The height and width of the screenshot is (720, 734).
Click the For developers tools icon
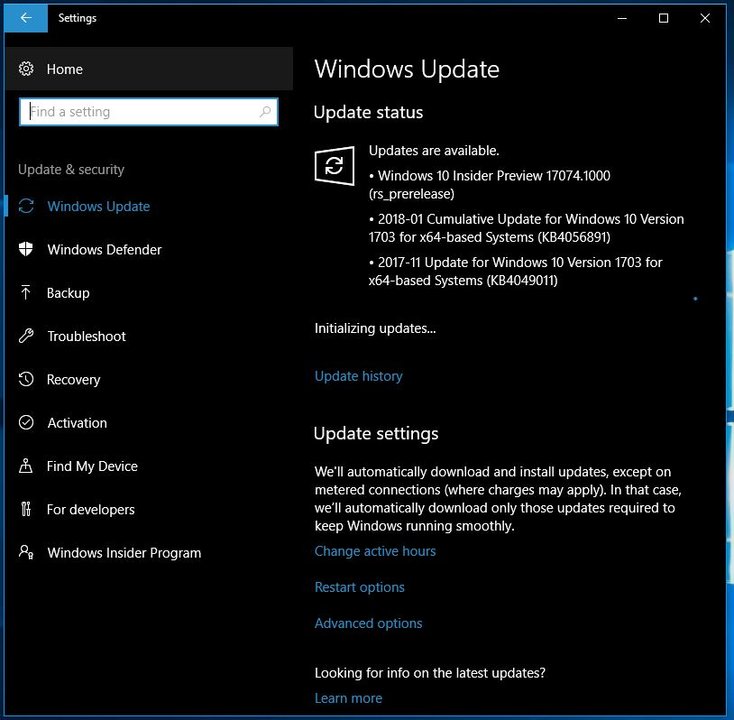tap(26, 509)
